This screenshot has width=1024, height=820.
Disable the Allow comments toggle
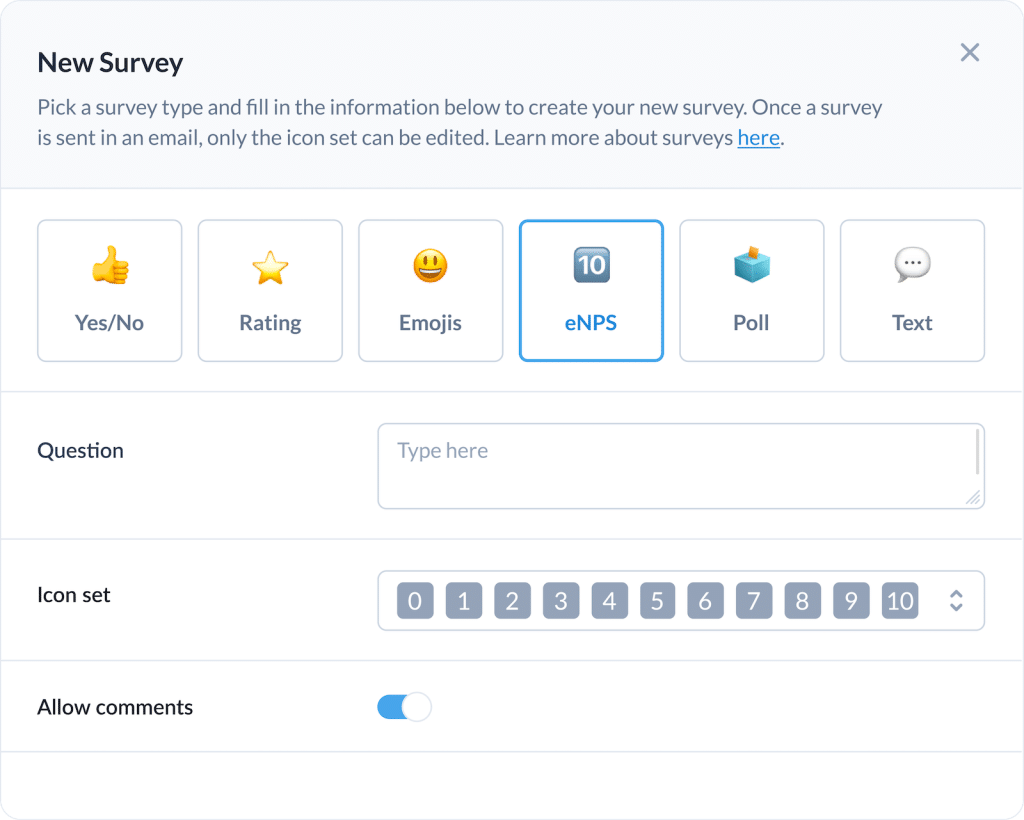404,707
